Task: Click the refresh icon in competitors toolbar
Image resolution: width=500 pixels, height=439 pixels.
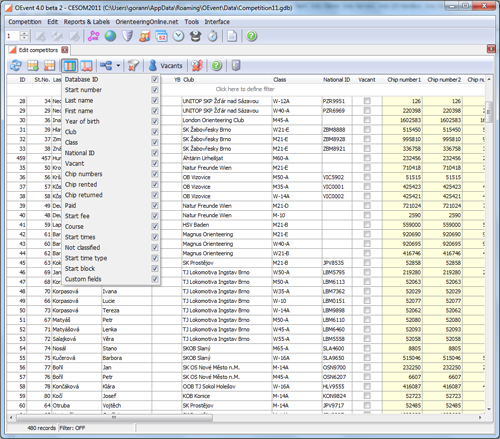Action: 16,65
